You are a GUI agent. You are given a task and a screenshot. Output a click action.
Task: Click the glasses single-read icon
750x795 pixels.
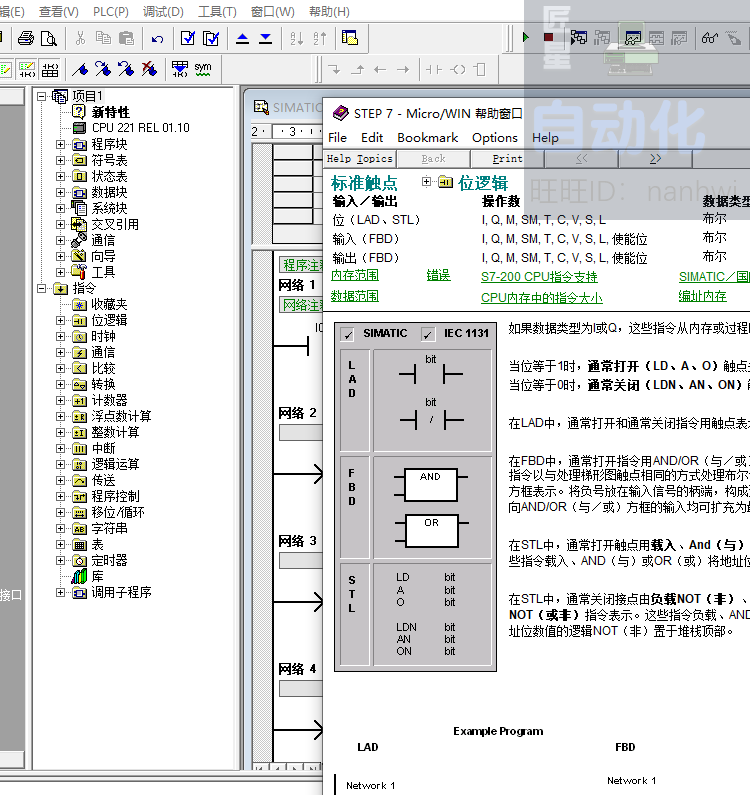[709, 38]
